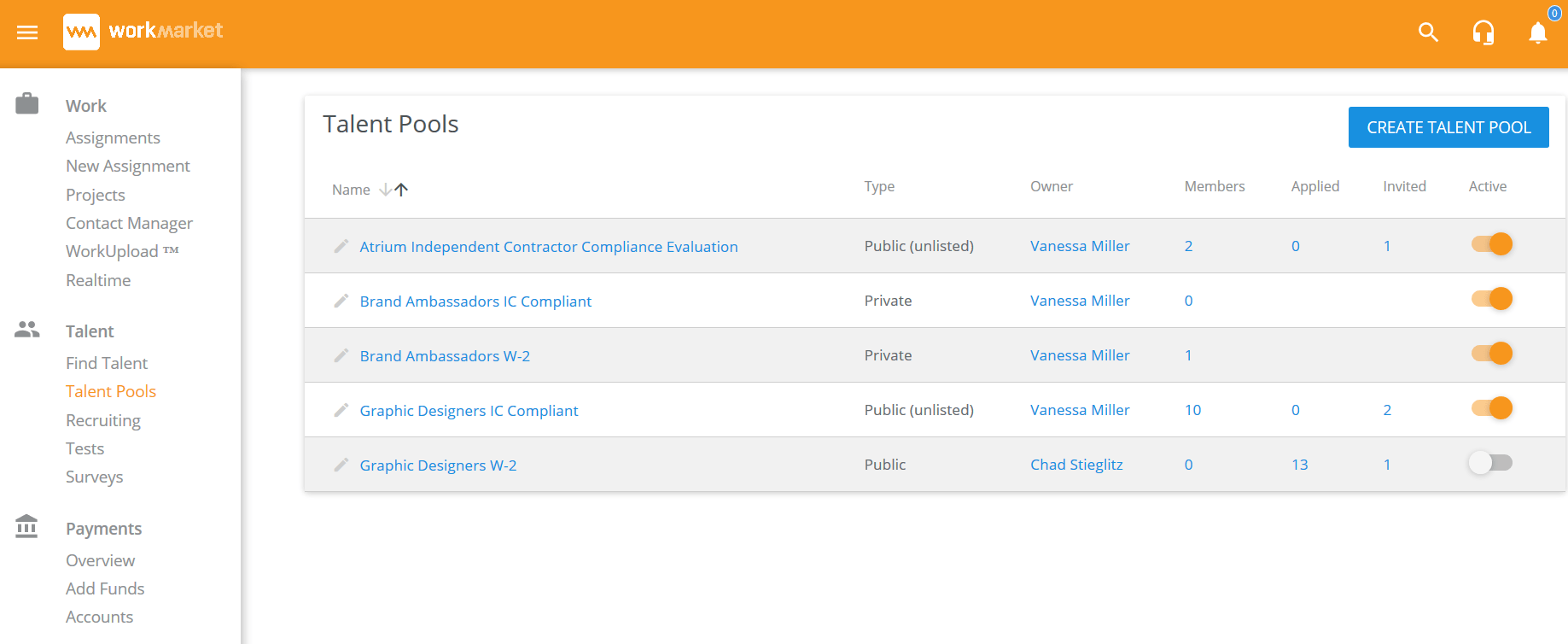Screen dimensions: 1568x644
Task: Open Graphic Designers IC Compliant pool link
Action: (469, 411)
